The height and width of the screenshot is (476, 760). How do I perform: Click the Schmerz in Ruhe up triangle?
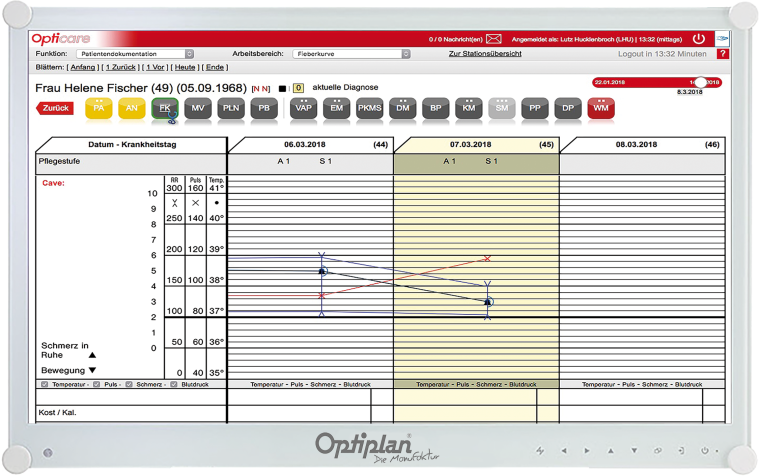[92, 355]
